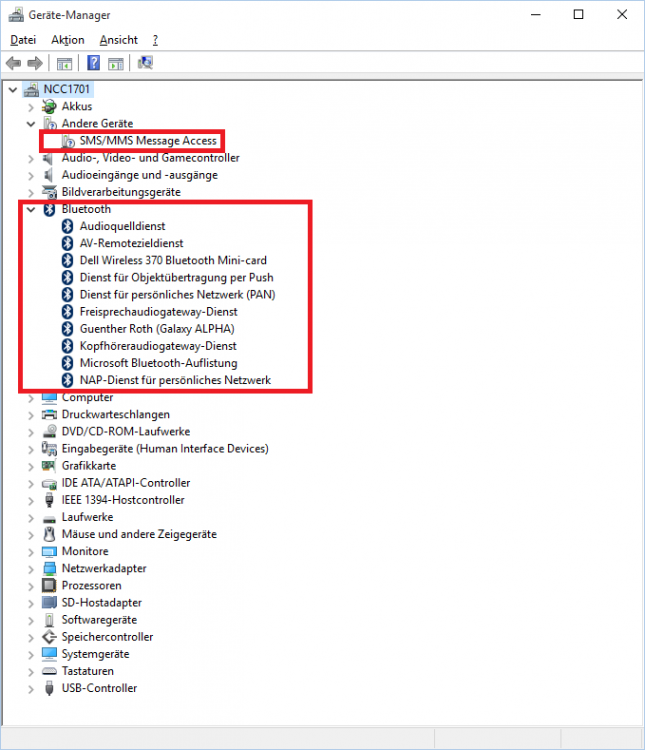The width and height of the screenshot is (645, 750).
Task: Click the Back arrow in toolbar
Action: pos(14,63)
